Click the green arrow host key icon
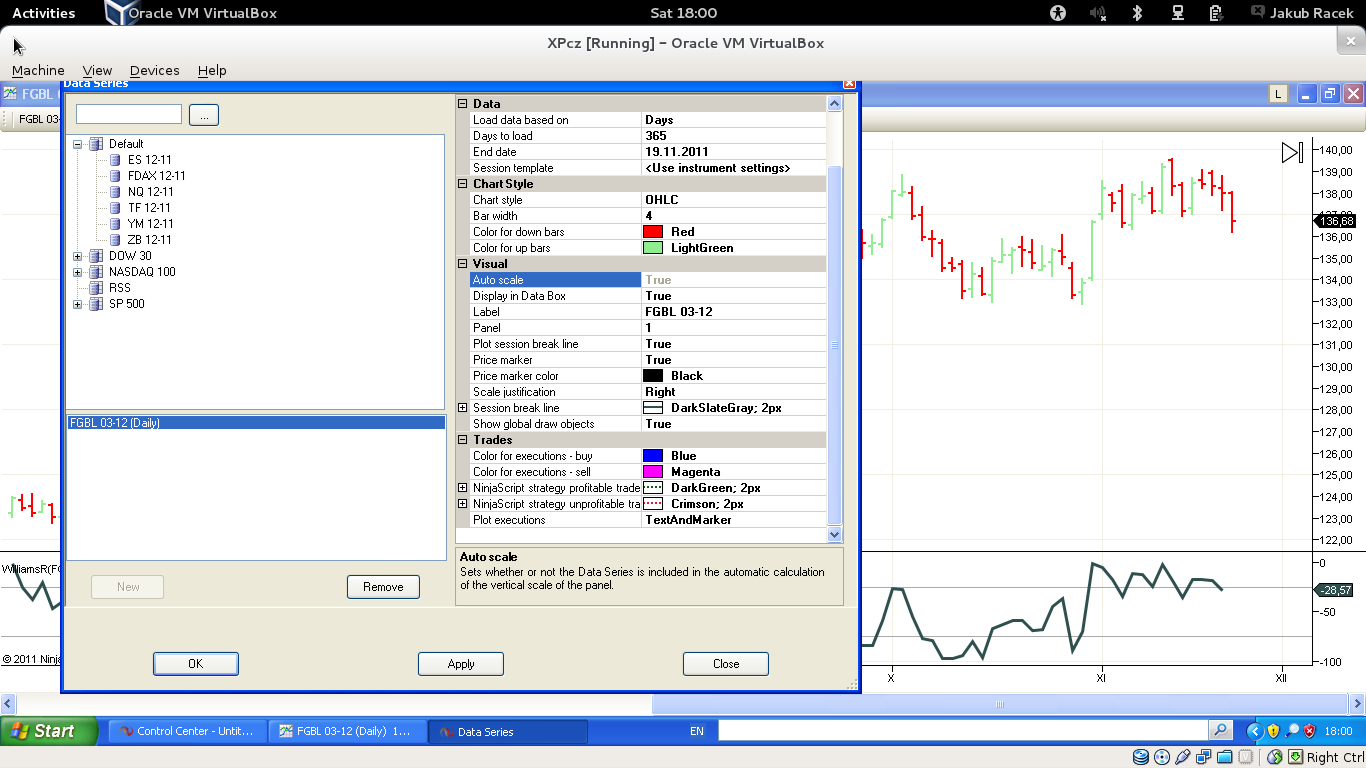 point(1296,757)
